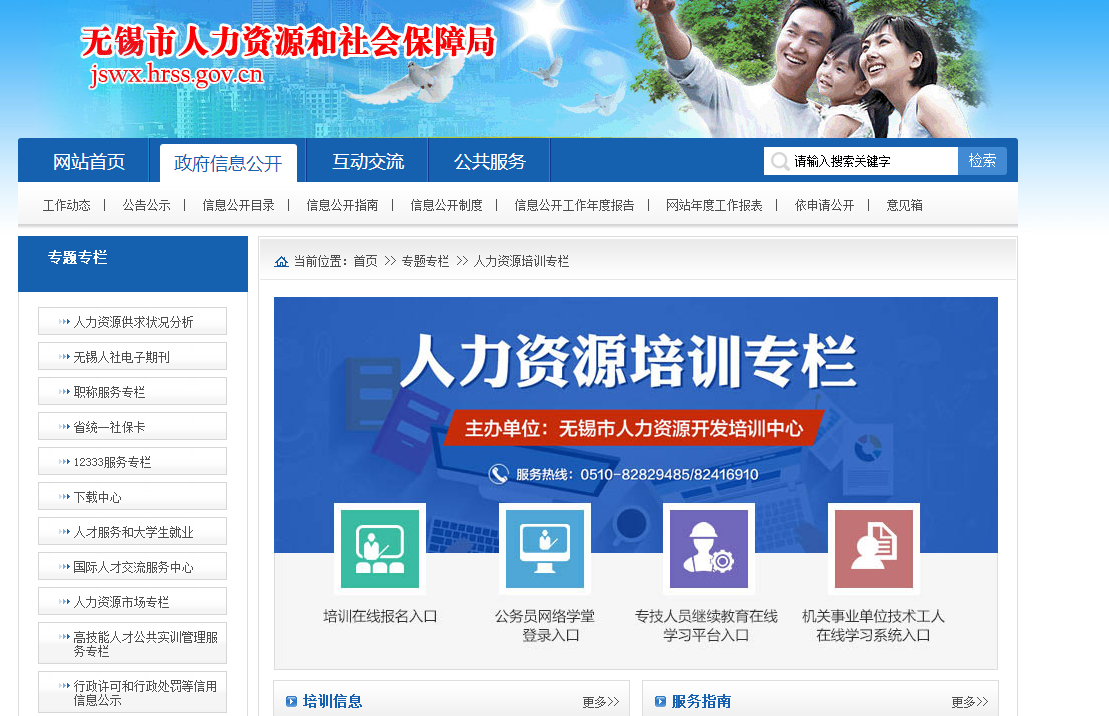Open the 网站首页 navigation tab

click(89, 162)
